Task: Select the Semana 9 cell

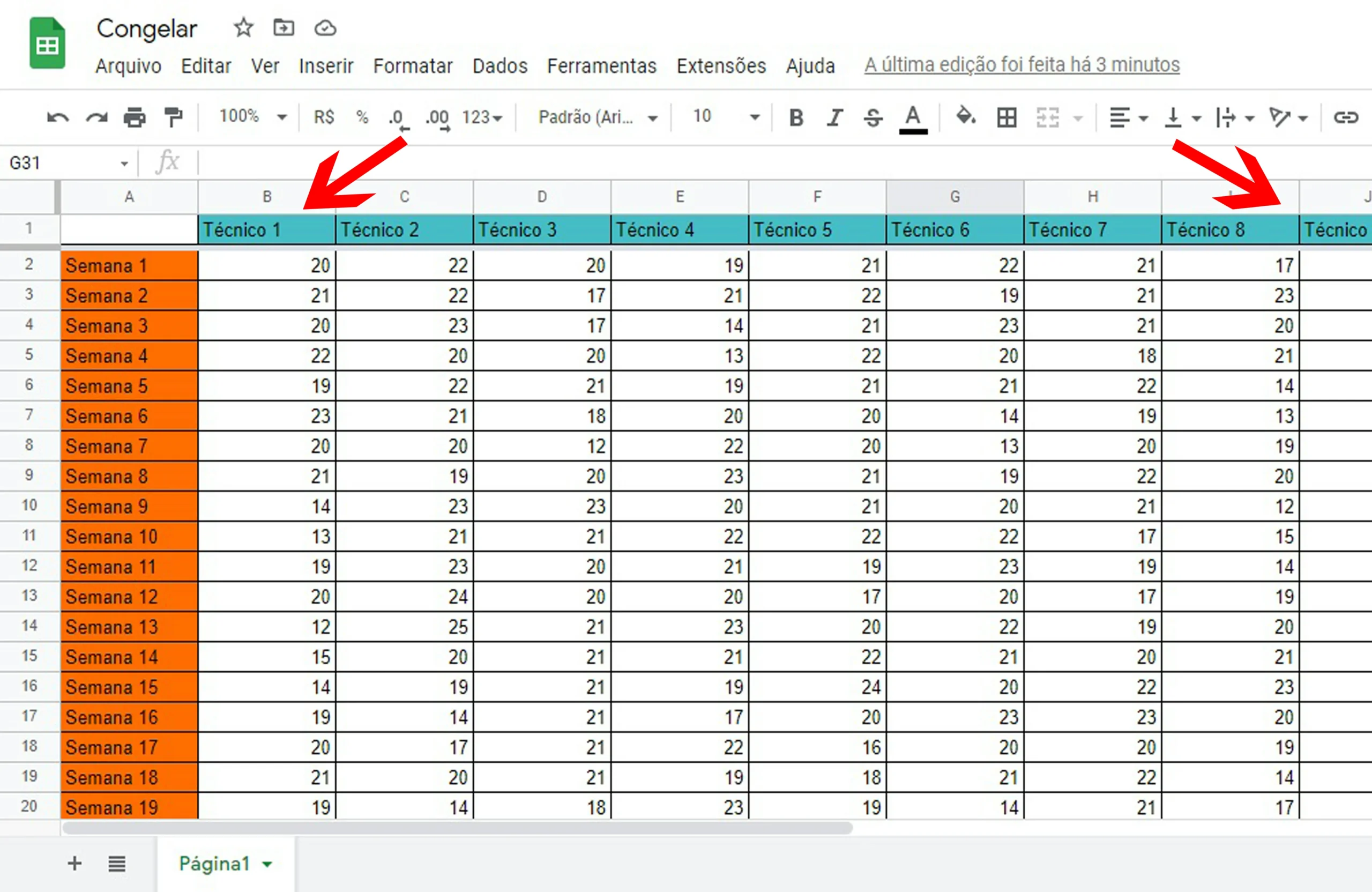Action: tap(129, 506)
